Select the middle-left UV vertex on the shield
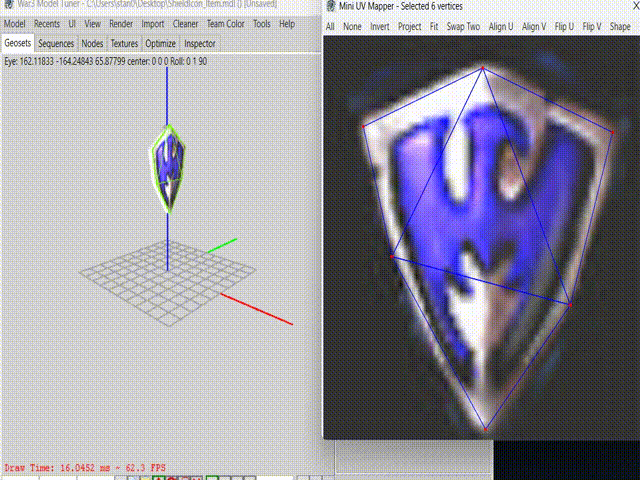 coord(392,257)
